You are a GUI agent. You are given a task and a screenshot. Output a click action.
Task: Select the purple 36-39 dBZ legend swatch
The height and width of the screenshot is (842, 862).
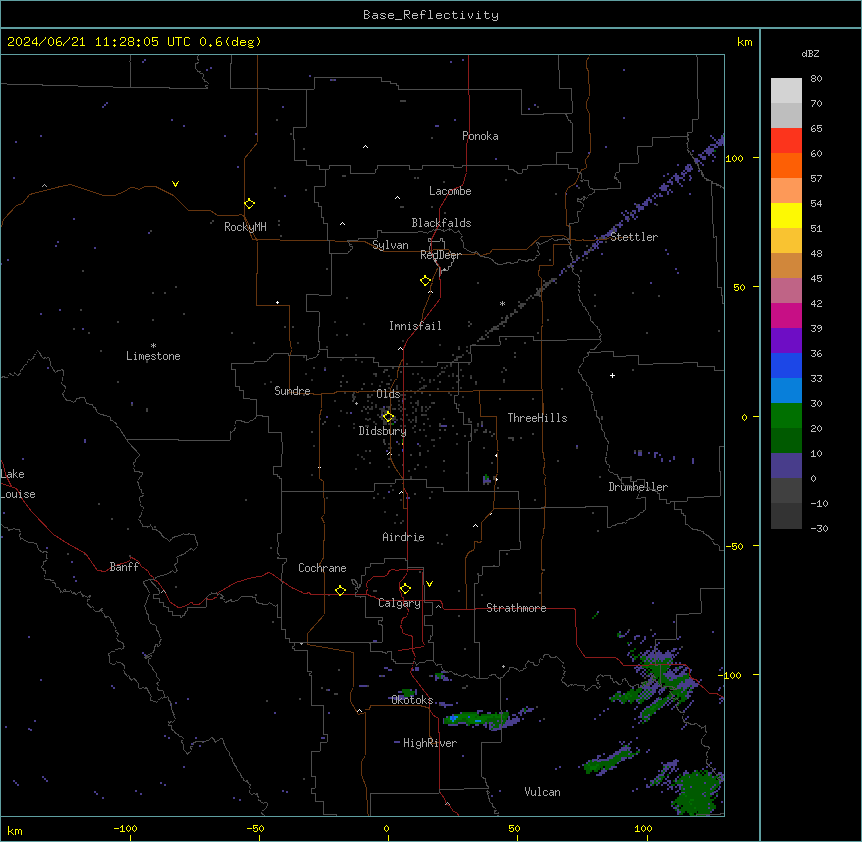[x=786, y=340]
